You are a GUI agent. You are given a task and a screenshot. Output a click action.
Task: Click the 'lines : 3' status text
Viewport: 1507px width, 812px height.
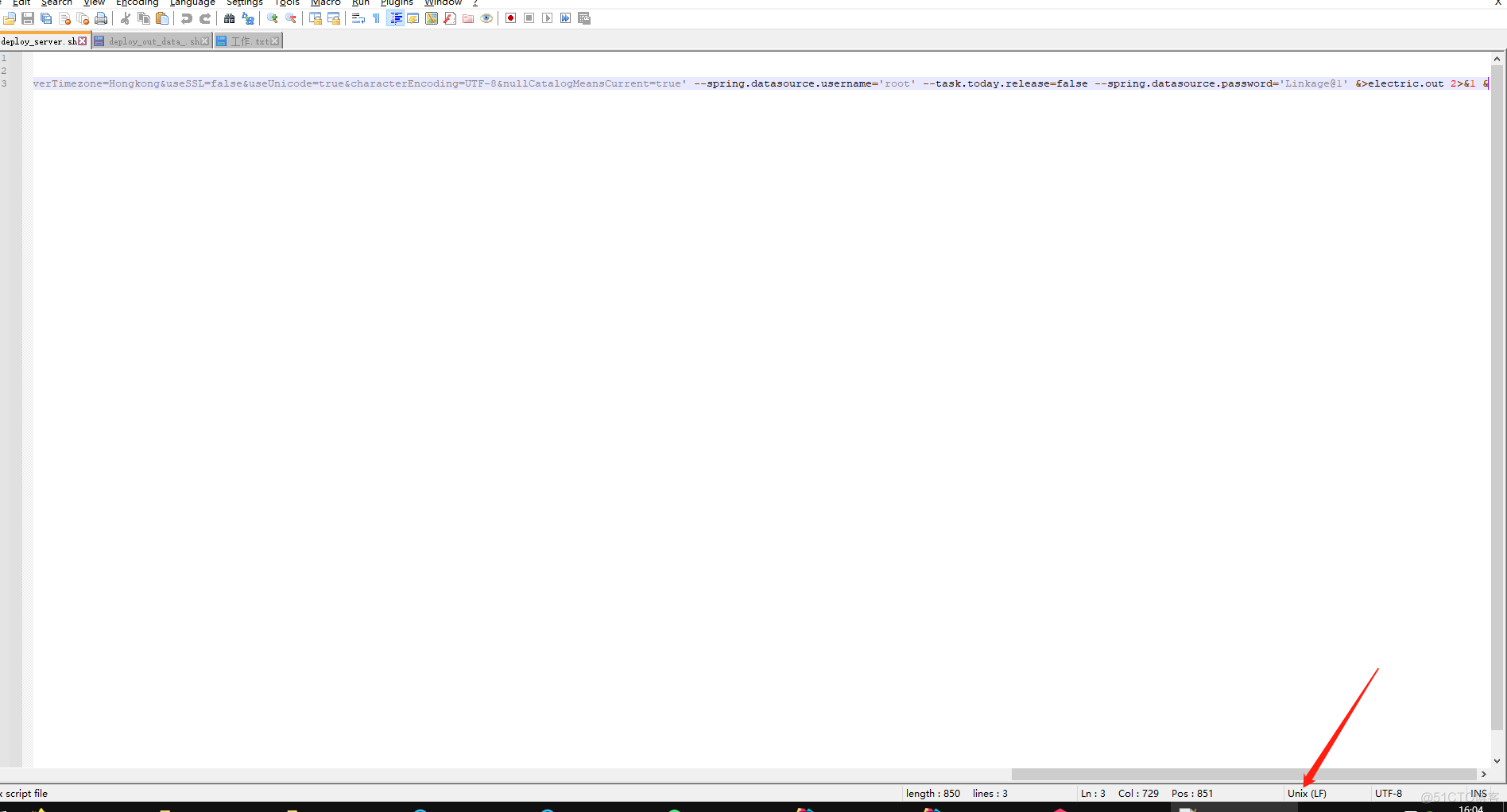tap(990, 794)
